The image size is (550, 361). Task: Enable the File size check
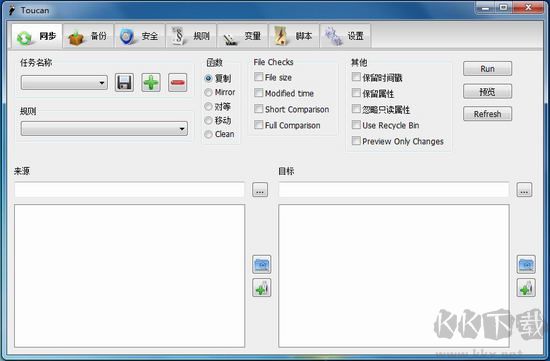pos(259,77)
